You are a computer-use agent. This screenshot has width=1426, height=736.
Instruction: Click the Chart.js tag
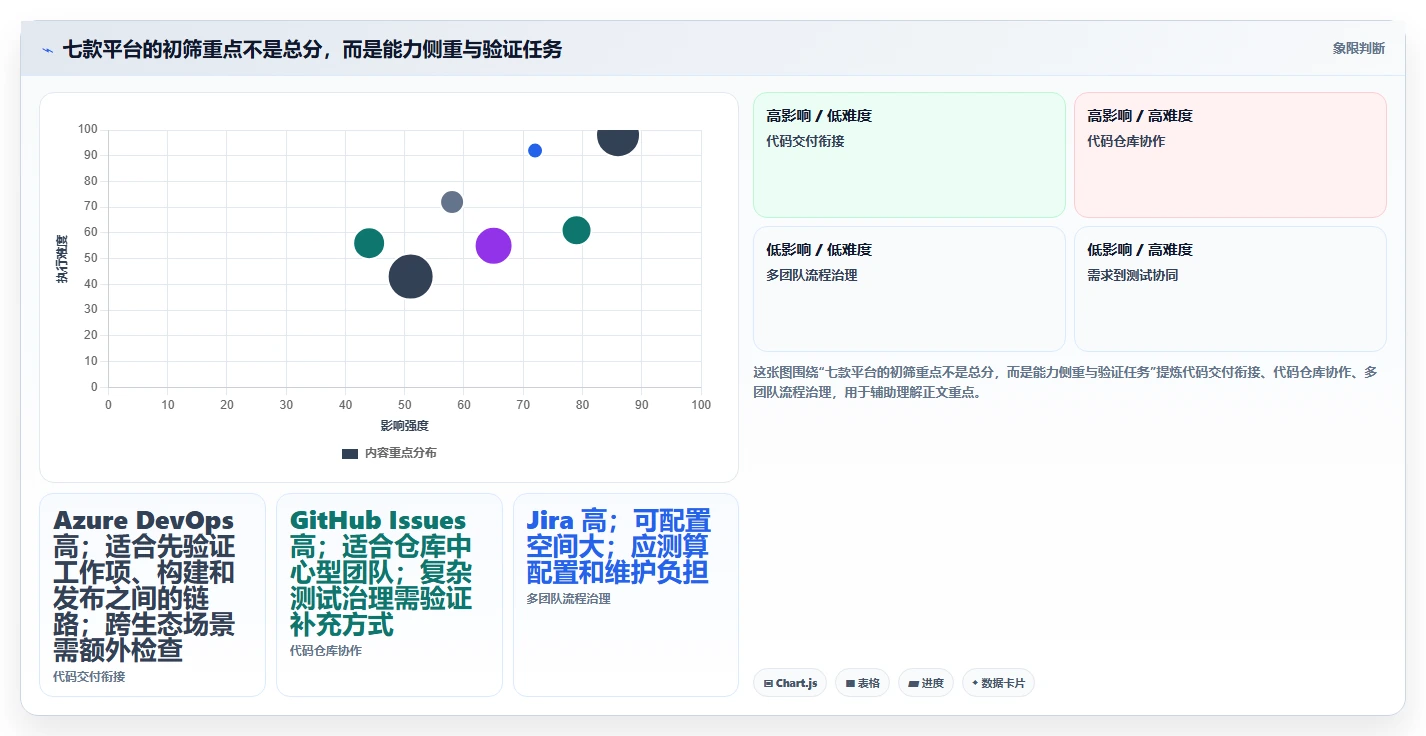click(x=790, y=683)
